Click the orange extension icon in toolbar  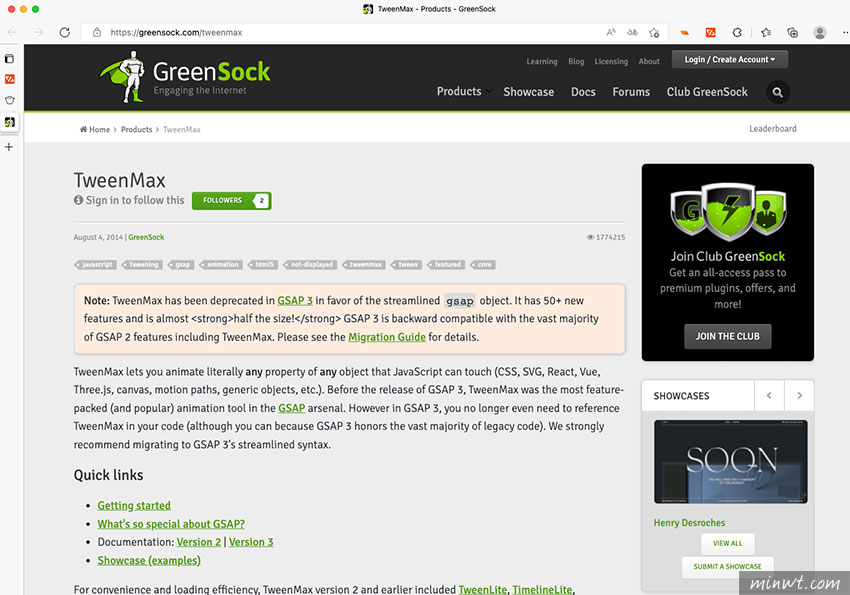(x=685, y=33)
